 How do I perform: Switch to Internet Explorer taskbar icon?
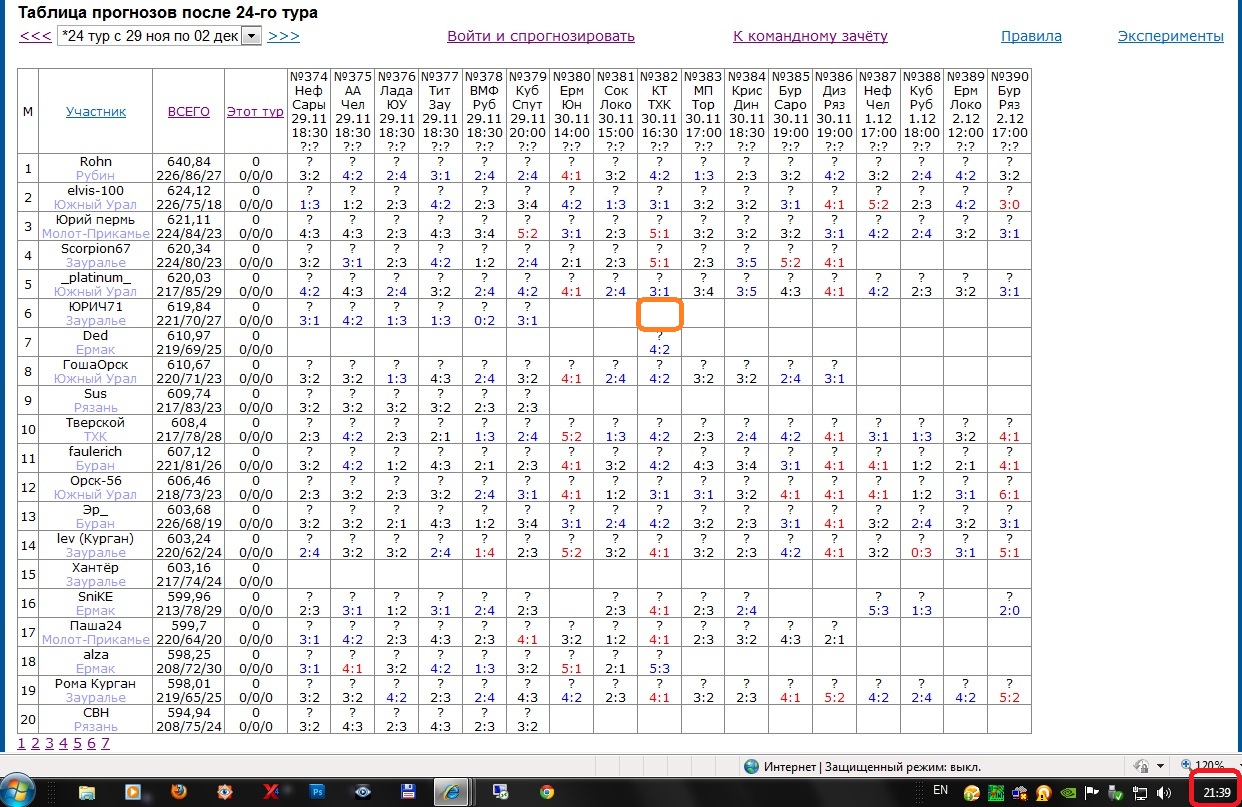pyautogui.click(x=454, y=792)
